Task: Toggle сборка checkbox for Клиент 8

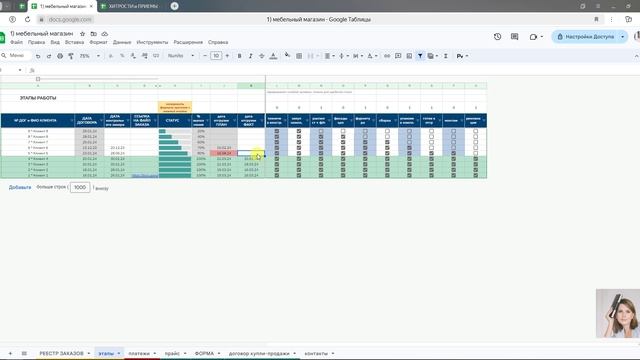Action: click(x=387, y=137)
